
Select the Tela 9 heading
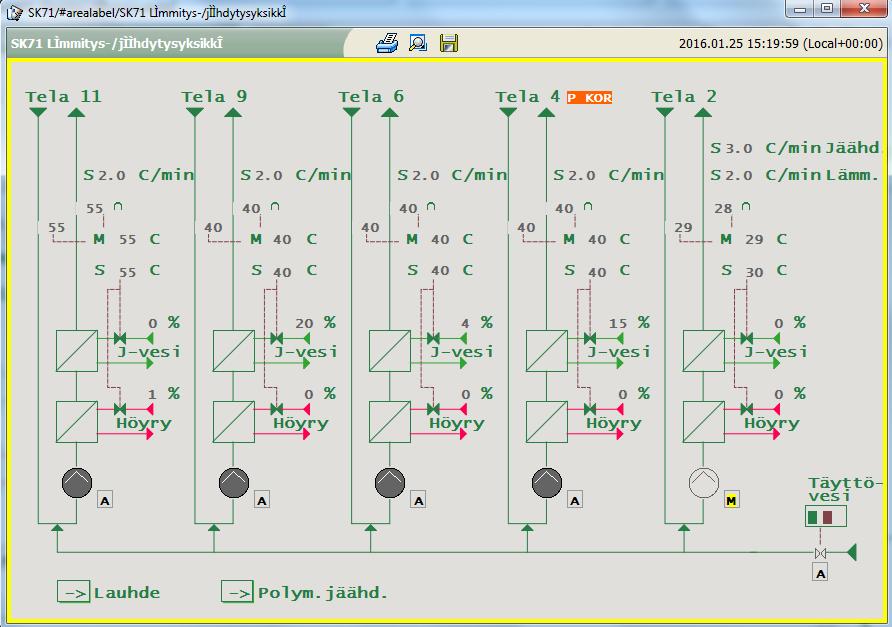[x=214, y=96]
